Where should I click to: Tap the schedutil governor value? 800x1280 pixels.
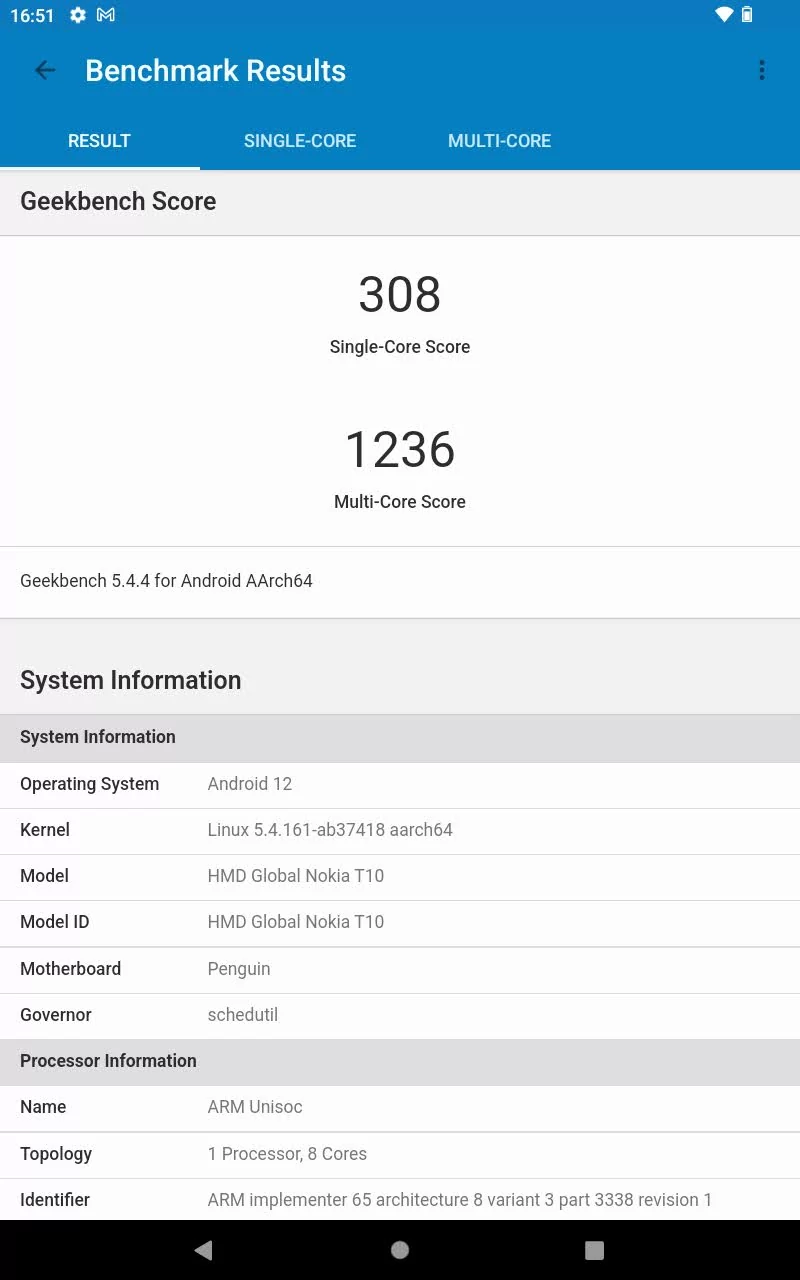tap(243, 1015)
